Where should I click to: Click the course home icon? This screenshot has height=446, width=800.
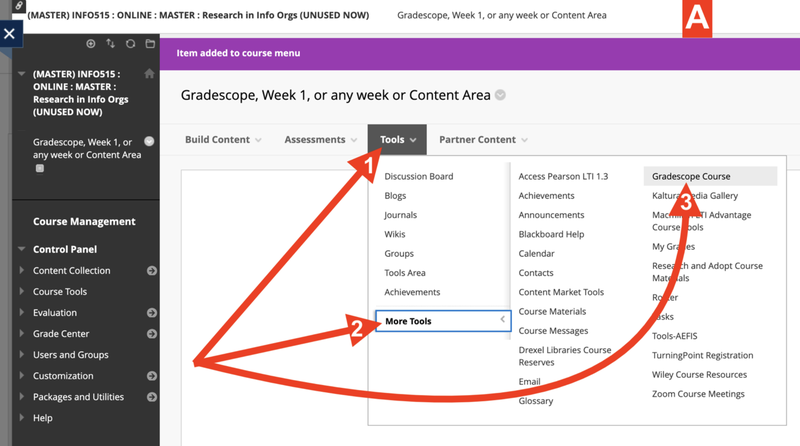tap(150, 74)
